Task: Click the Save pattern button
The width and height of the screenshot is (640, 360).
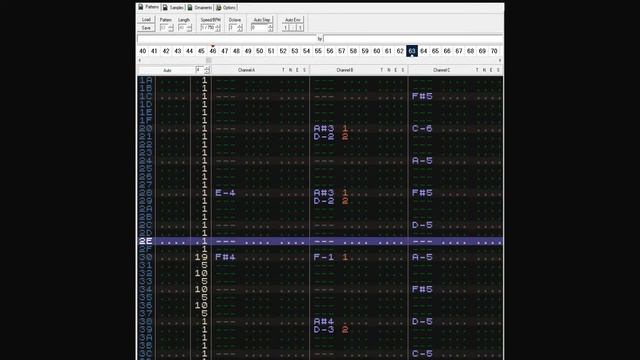Action: pyautogui.click(x=146, y=28)
